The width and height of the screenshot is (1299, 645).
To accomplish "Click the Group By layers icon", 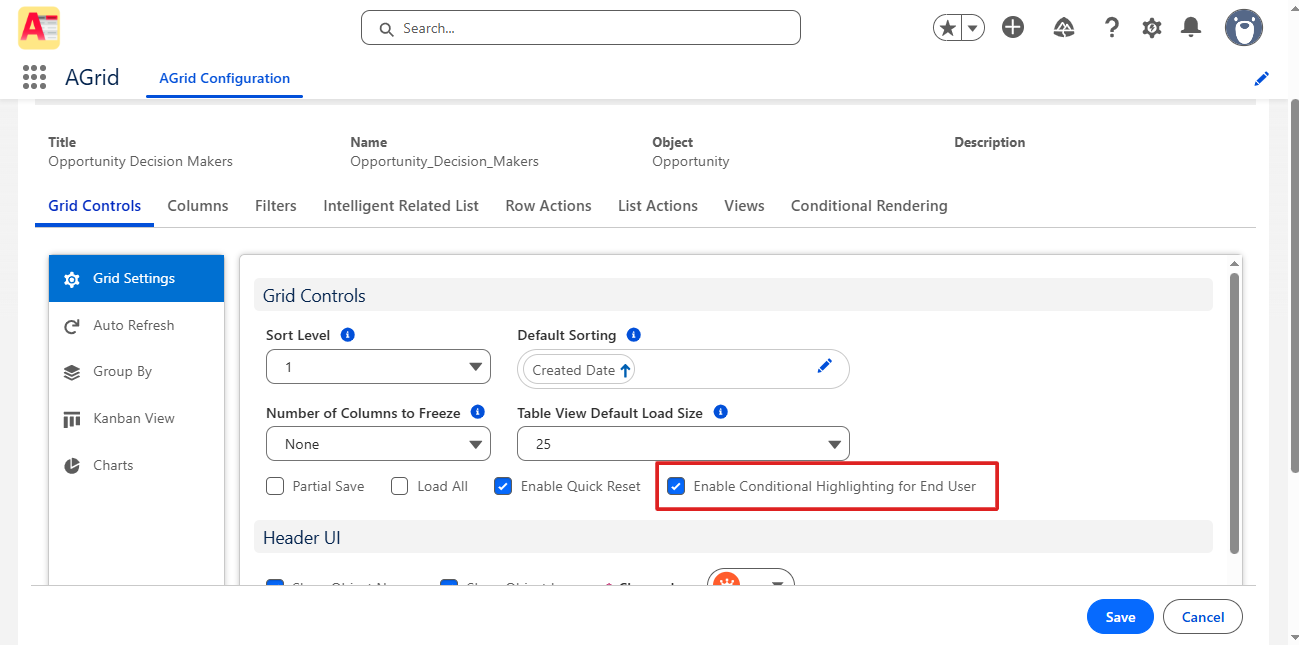I will click(72, 372).
